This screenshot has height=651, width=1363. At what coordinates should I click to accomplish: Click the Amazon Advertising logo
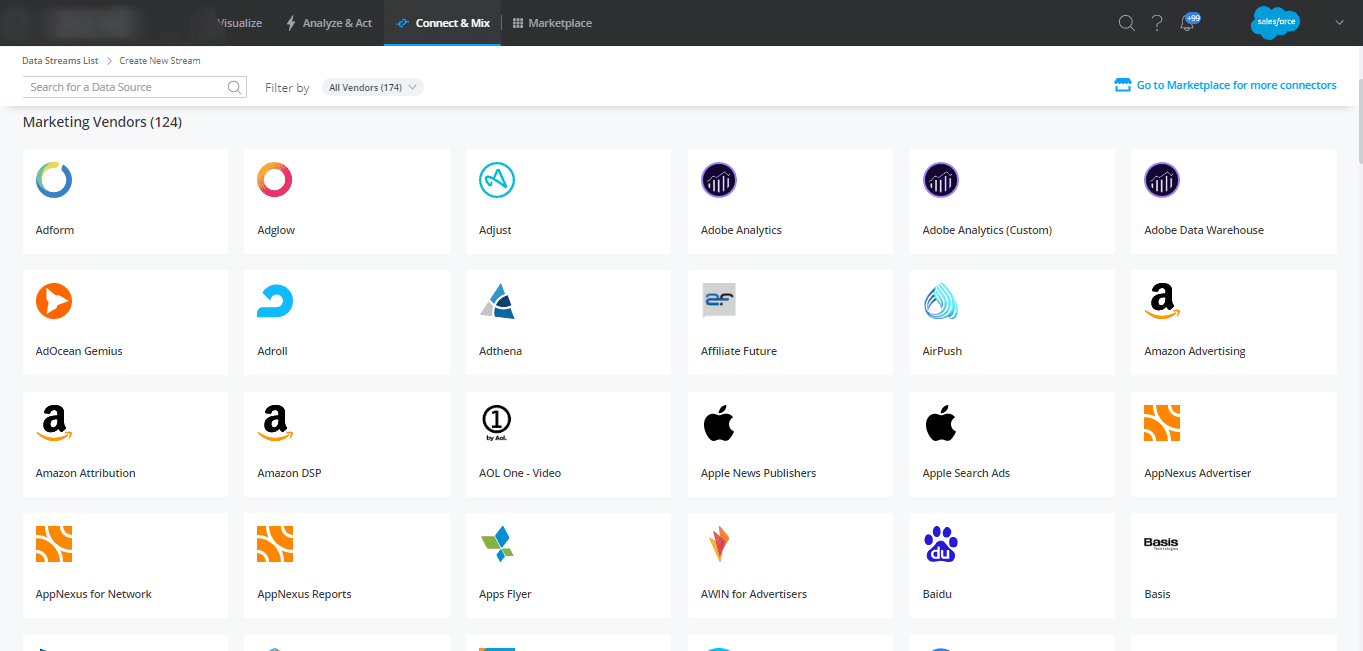tap(1162, 301)
